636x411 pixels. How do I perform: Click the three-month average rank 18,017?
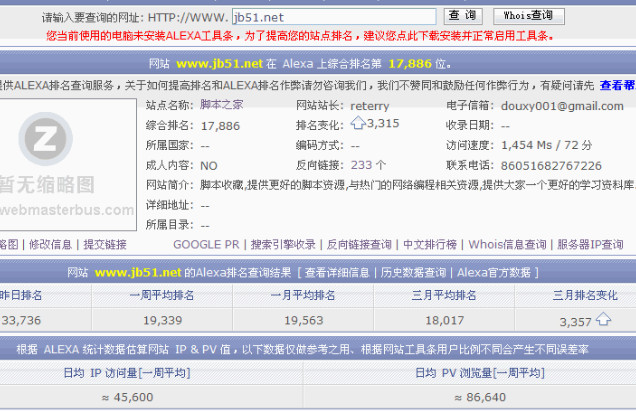(x=445, y=321)
